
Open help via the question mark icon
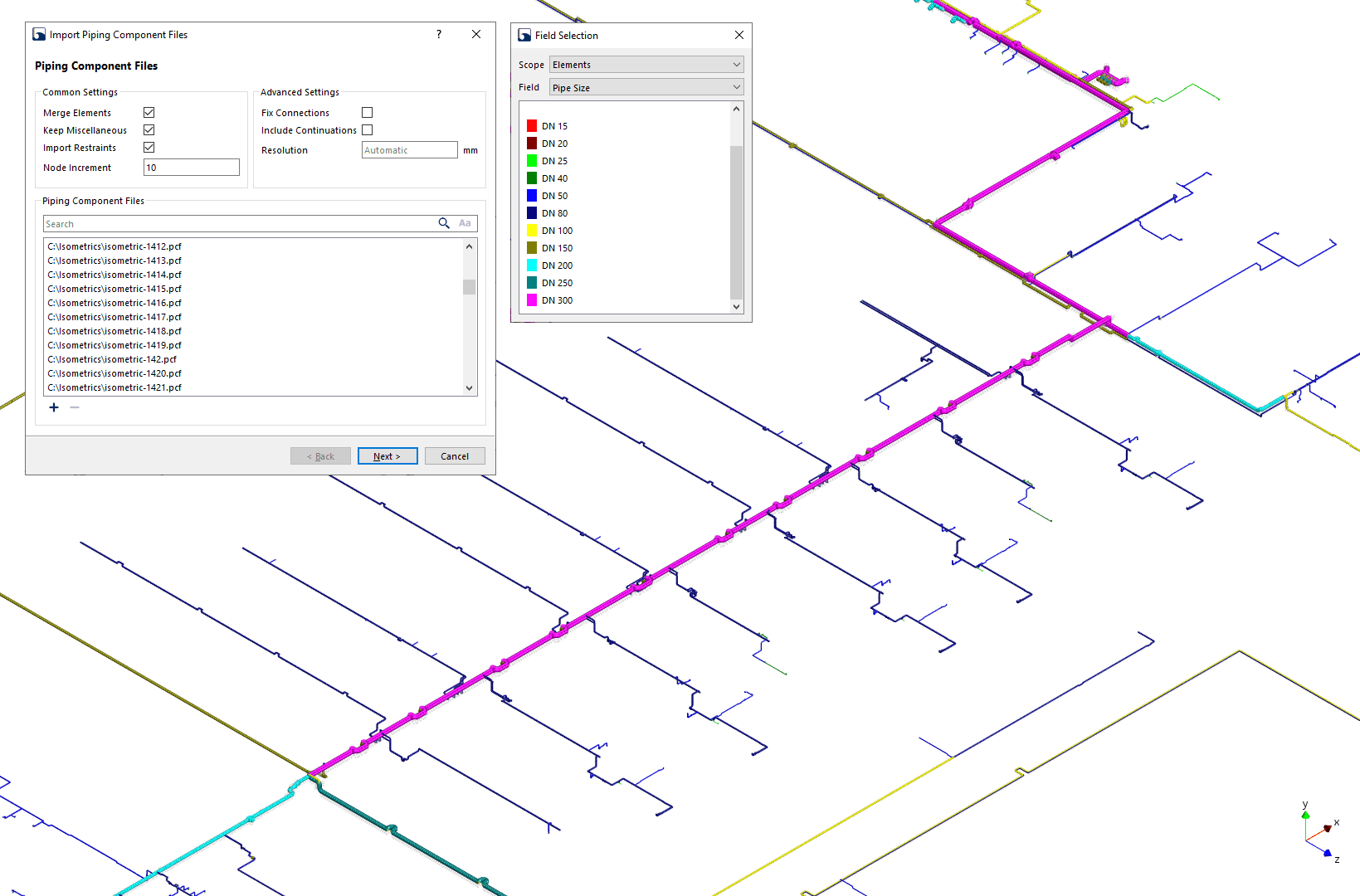point(438,34)
